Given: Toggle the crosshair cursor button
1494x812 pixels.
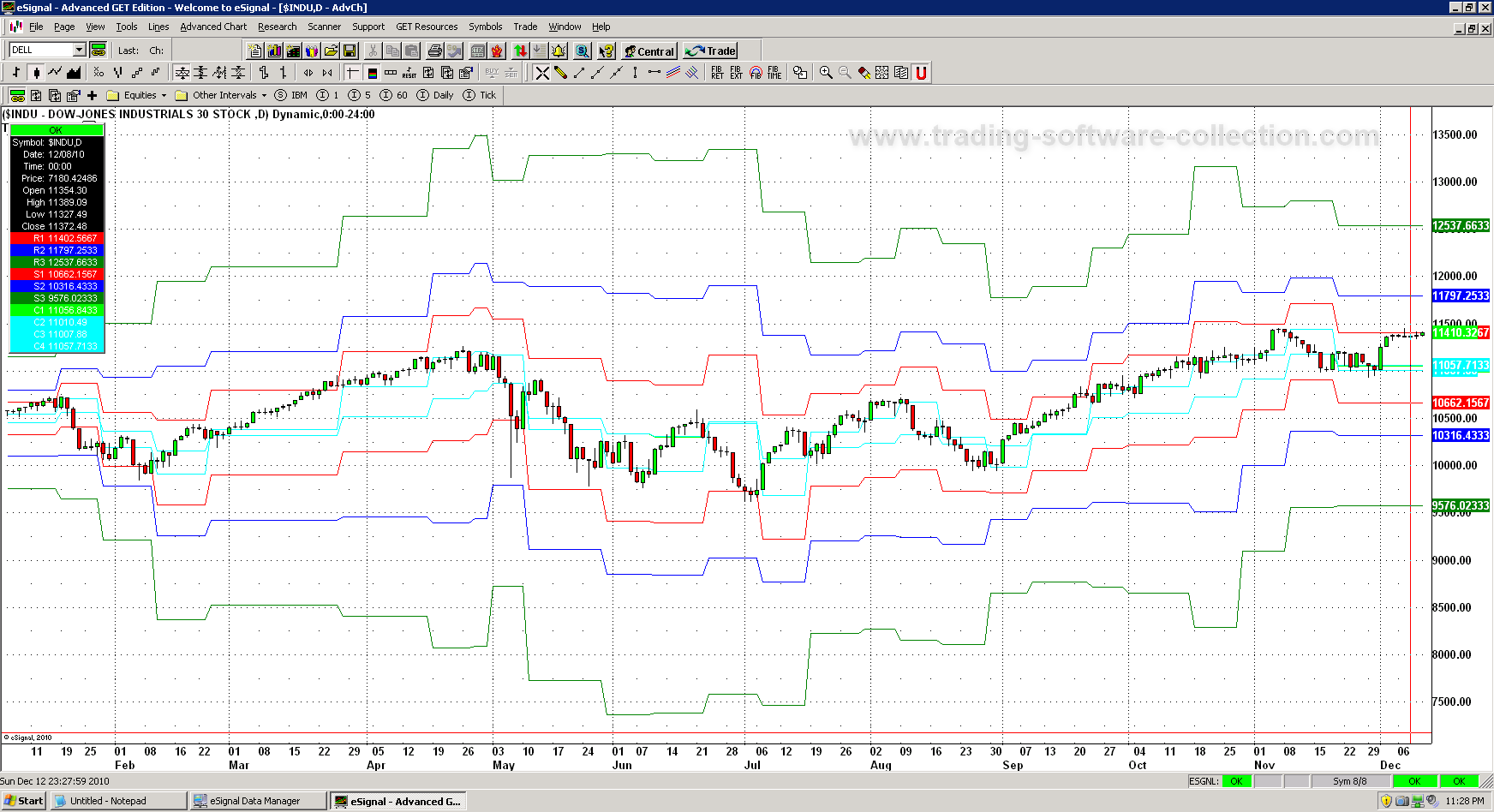Looking at the screenshot, I should (x=353, y=73).
